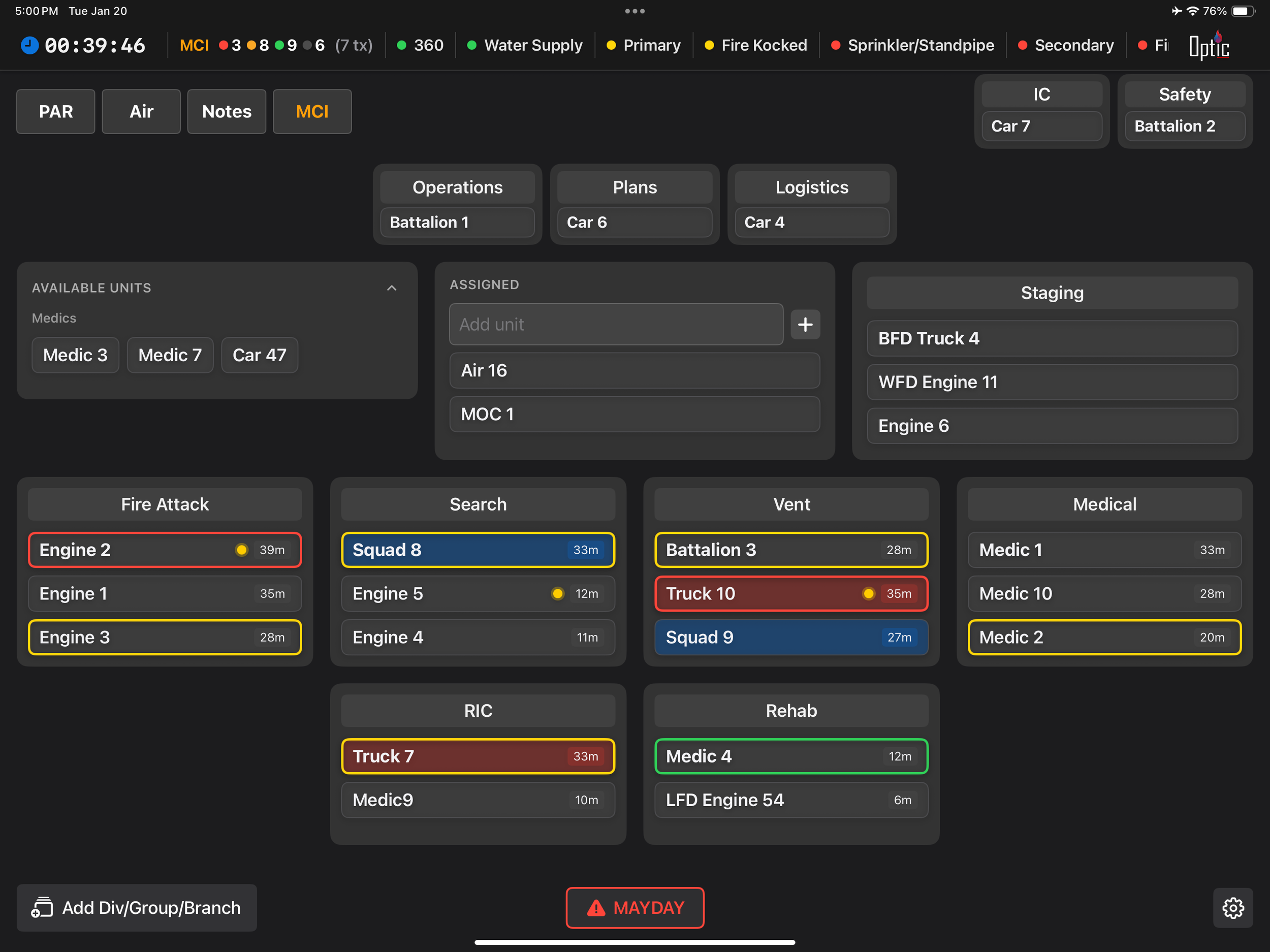The height and width of the screenshot is (952, 1270).
Task: Click the blue elapsed timer clock icon
Action: [29, 45]
